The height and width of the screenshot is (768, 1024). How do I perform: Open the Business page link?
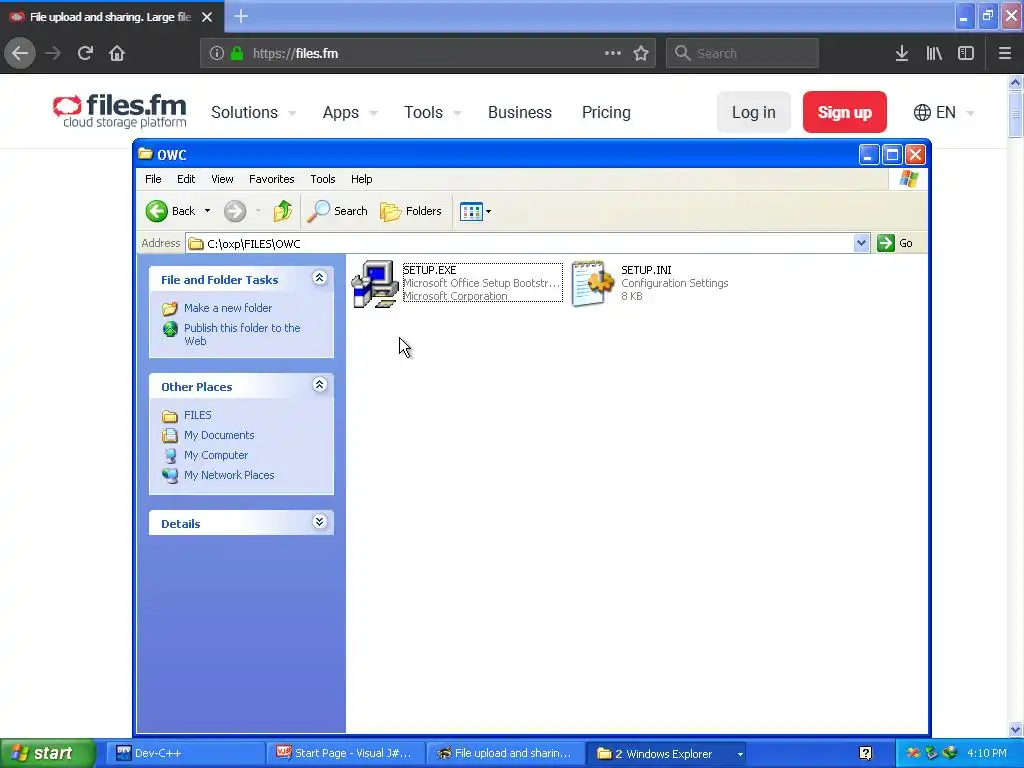click(x=520, y=112)
